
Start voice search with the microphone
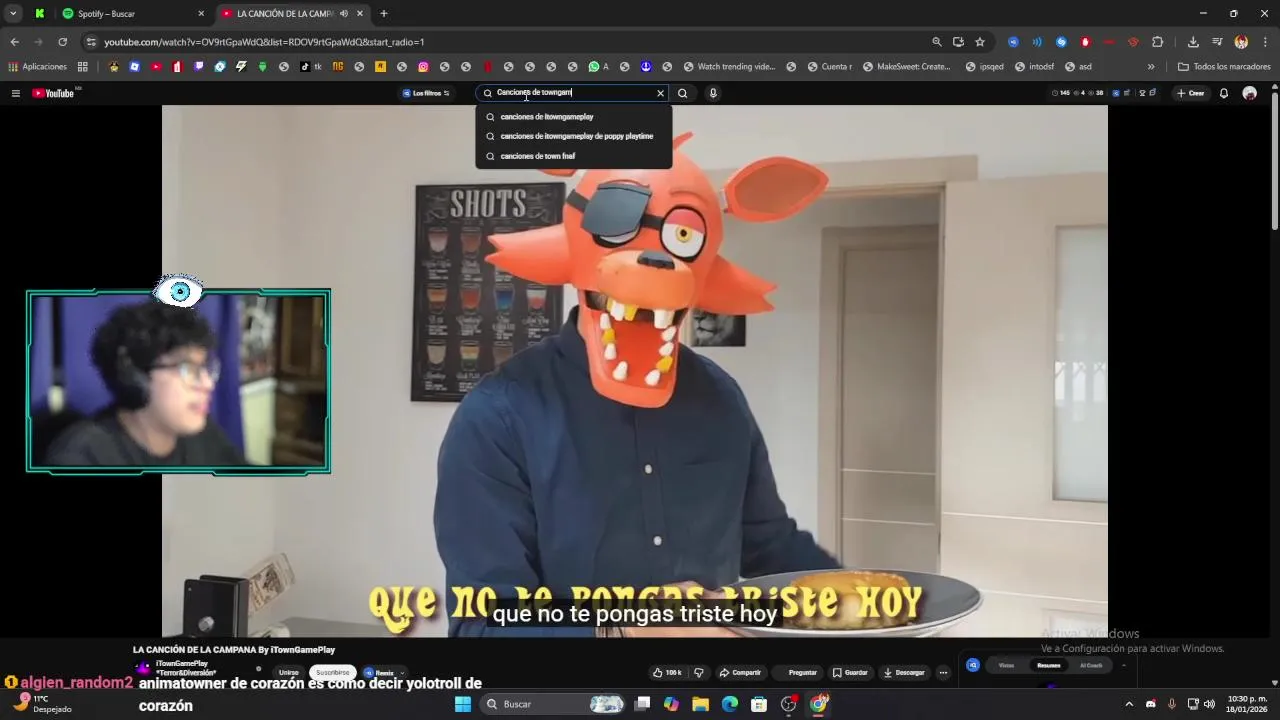(713, 93)
